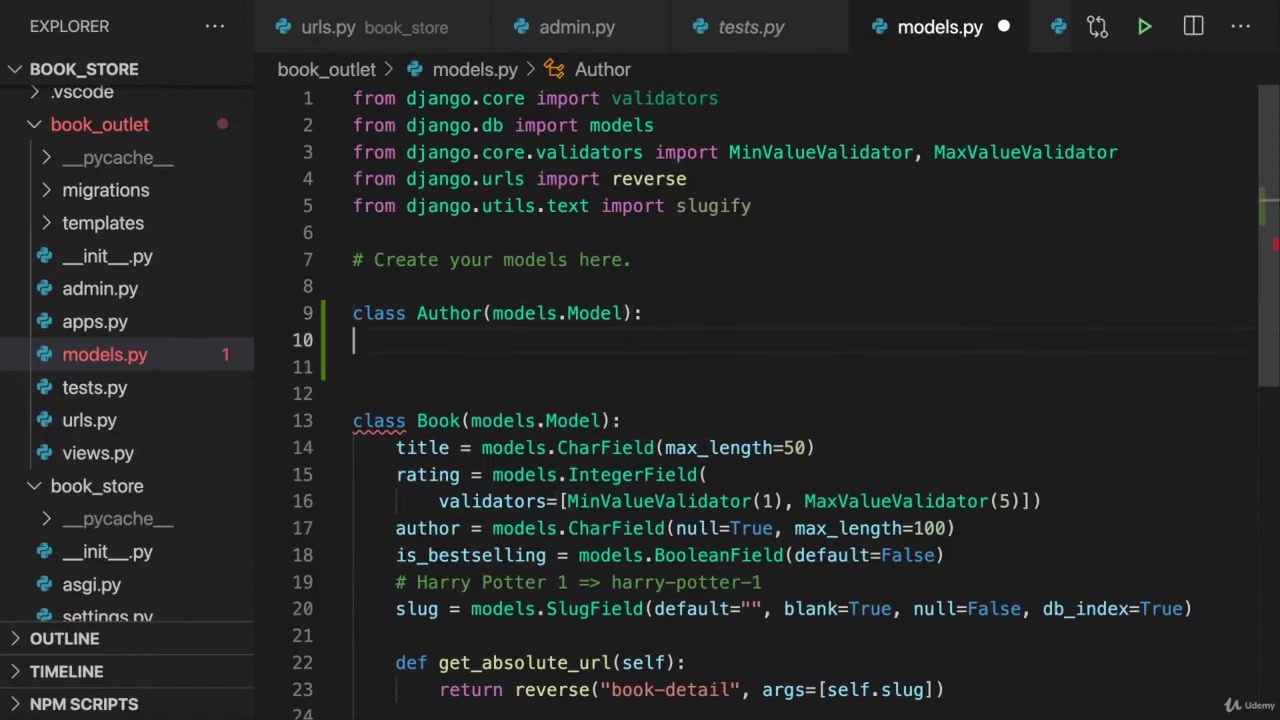This screenshot has width=1280, height=720.
Task: Click the unsaved dot on models.py tab
Action: click(x=1004, y=27)
